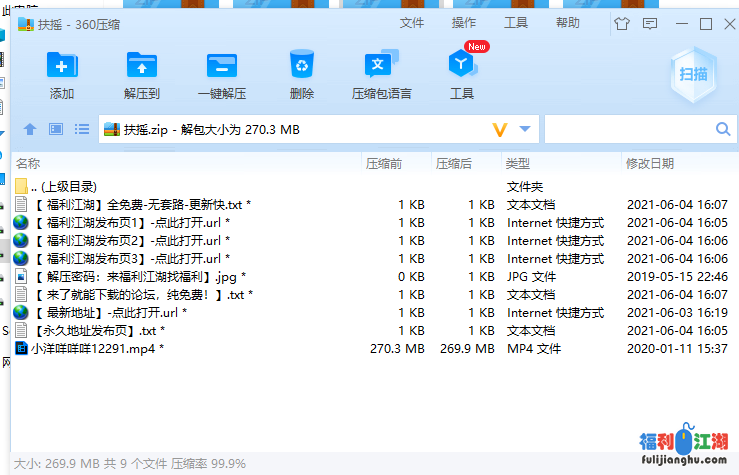
Task: Click the 解压到 (Extract to) icon
Action: tap(142, 67)
